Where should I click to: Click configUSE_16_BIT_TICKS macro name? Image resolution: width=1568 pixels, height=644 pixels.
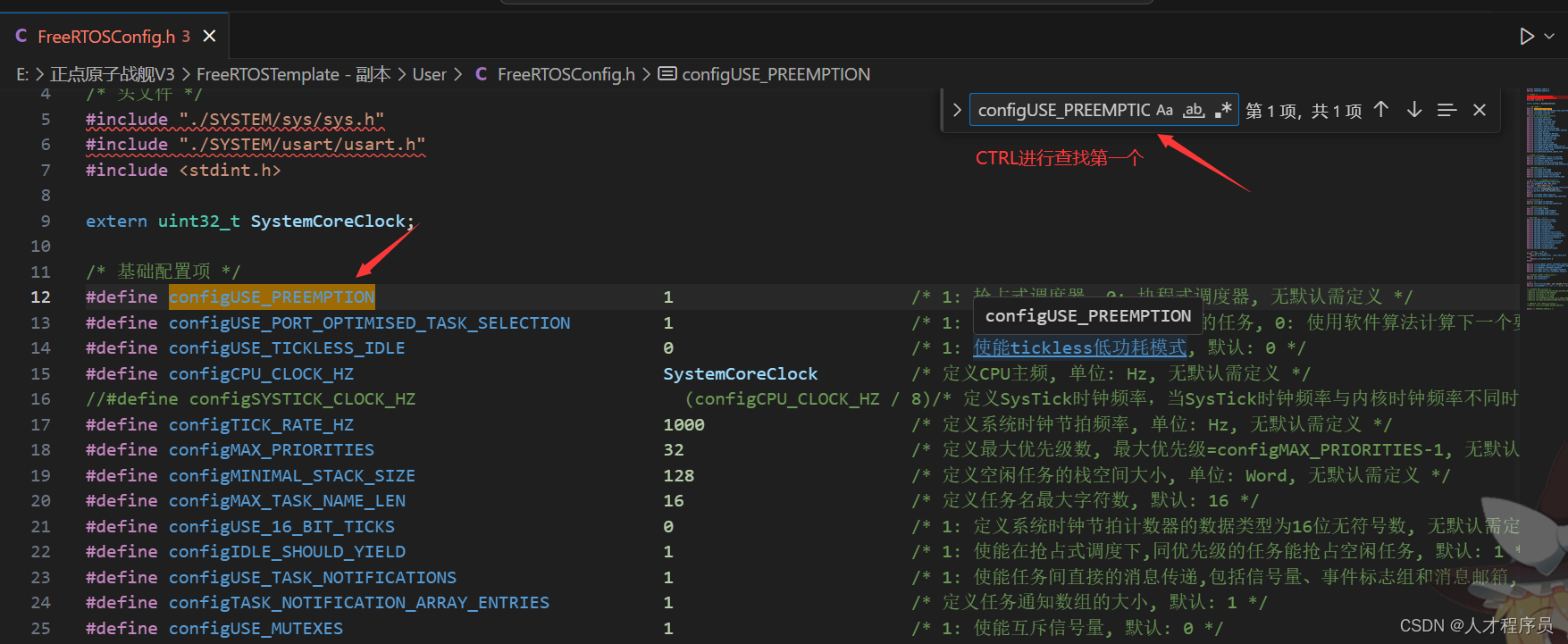point(281,526)
